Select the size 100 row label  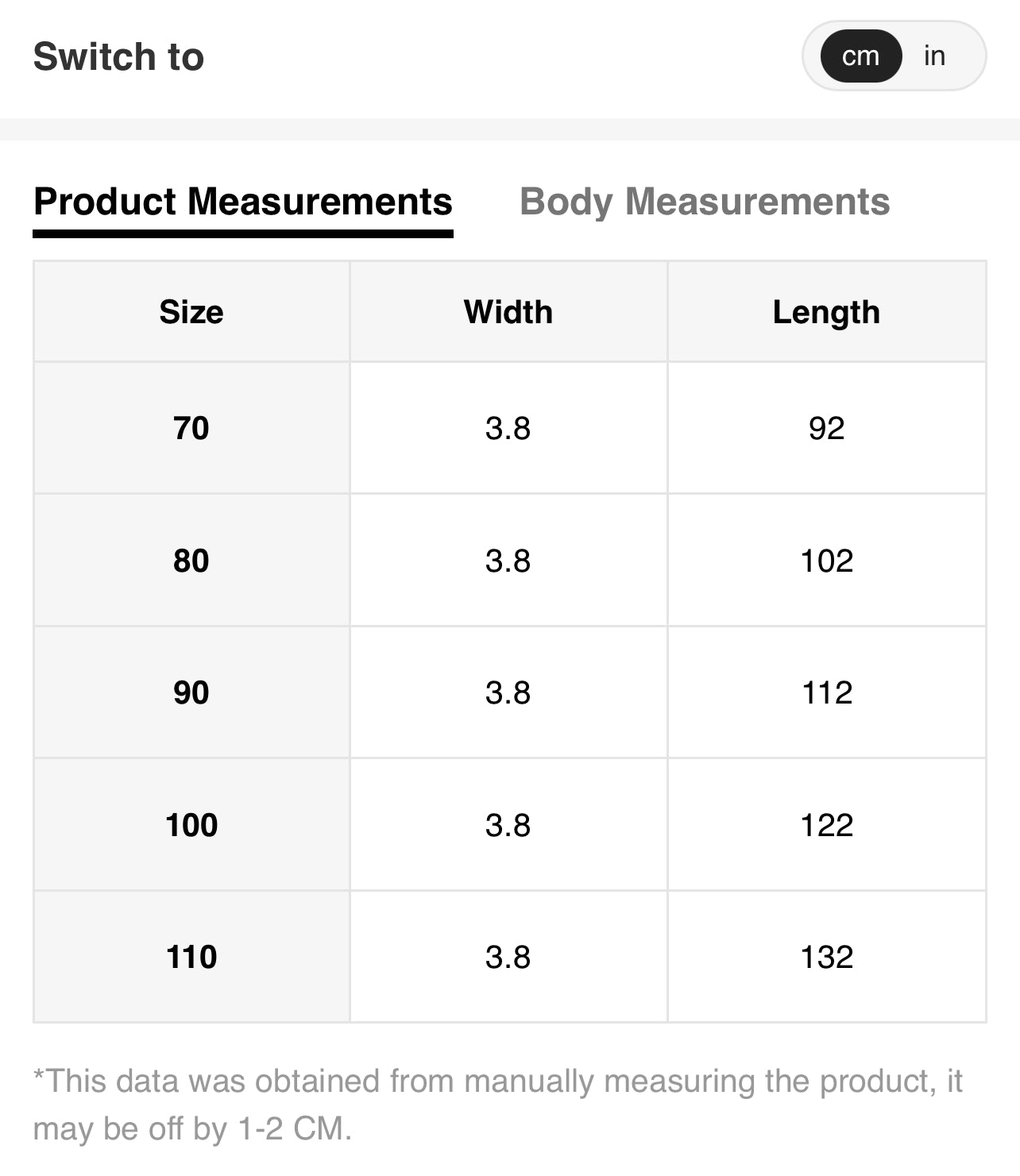[191, 825]
